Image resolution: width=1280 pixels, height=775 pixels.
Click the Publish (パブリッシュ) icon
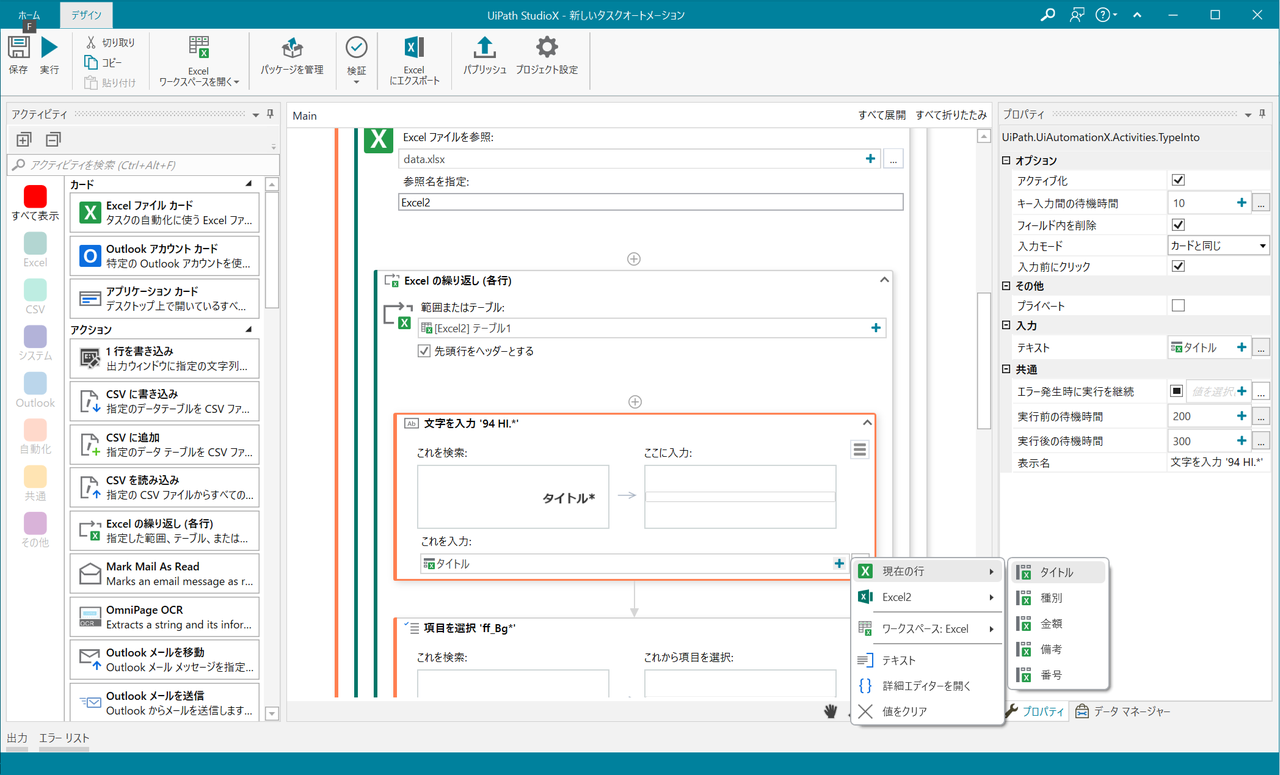coord(484,48)
